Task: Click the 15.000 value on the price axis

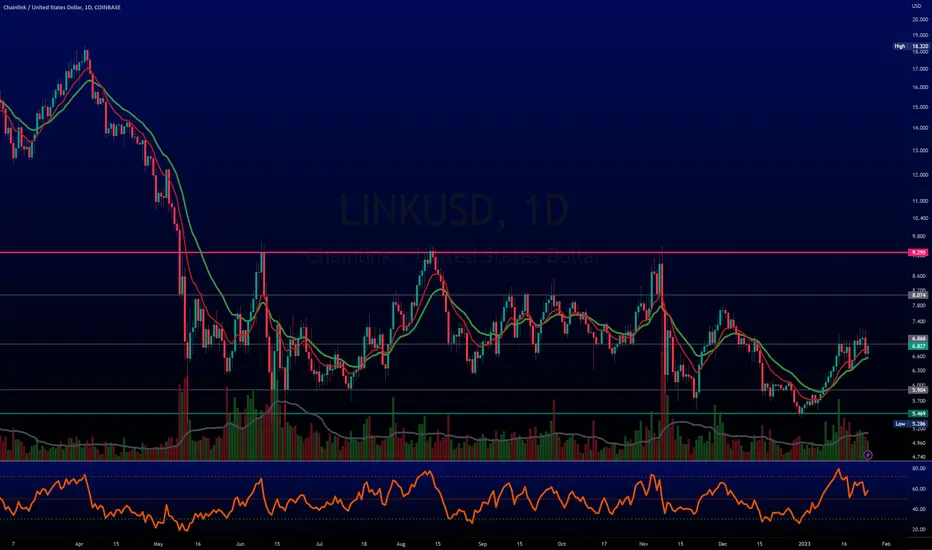Action: [920, 107]
